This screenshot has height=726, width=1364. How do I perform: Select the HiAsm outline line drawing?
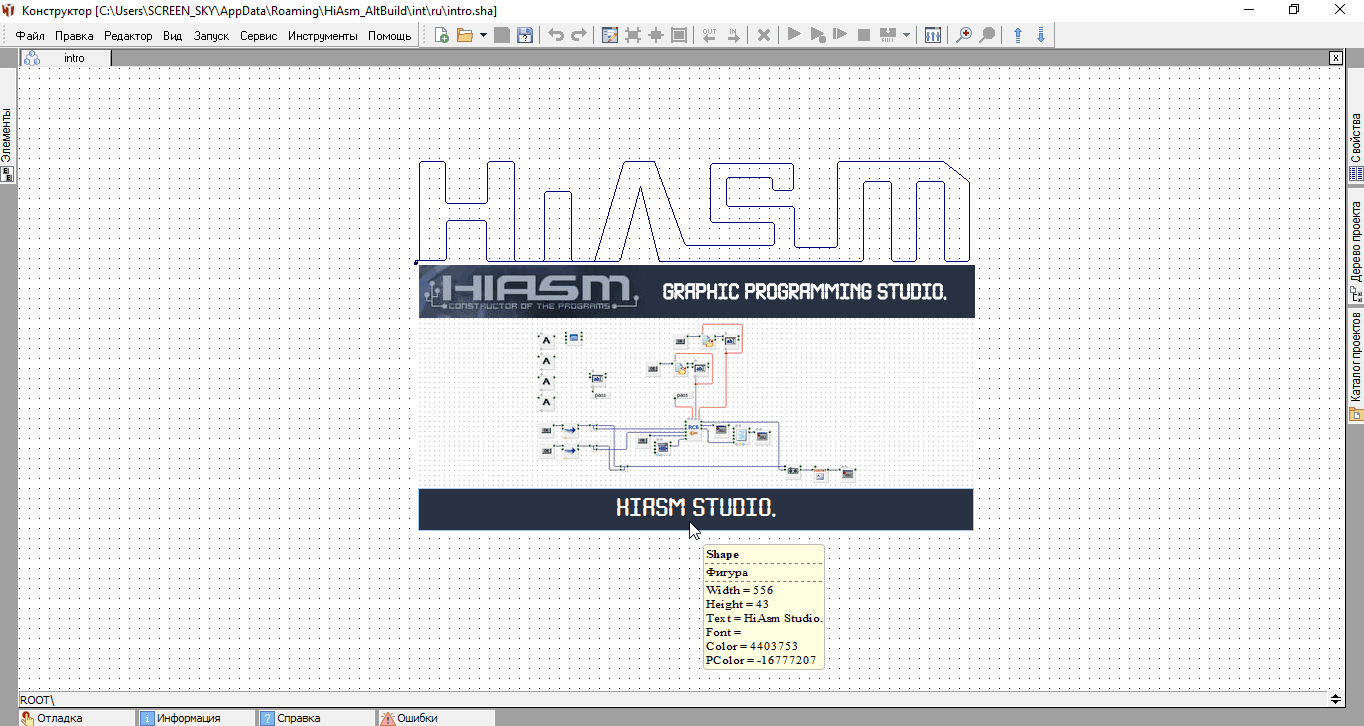click(693, 211)
